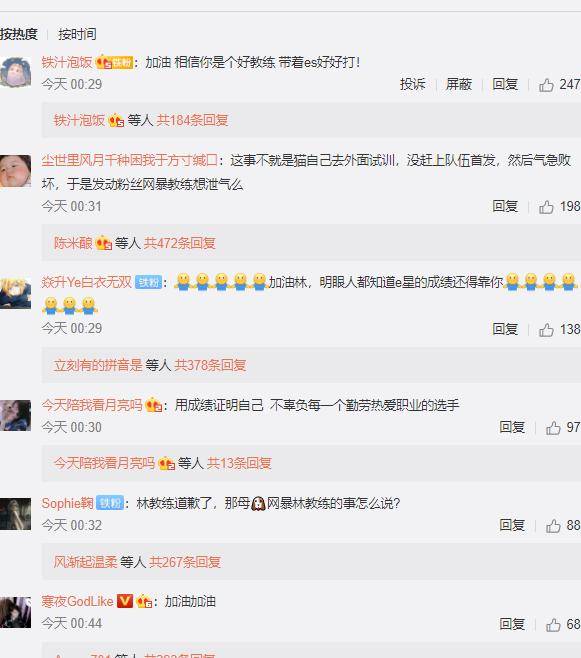Open username 尘世里风月千种困我于方寸城口
Screen dimensions: 581x658
point(129,160)
